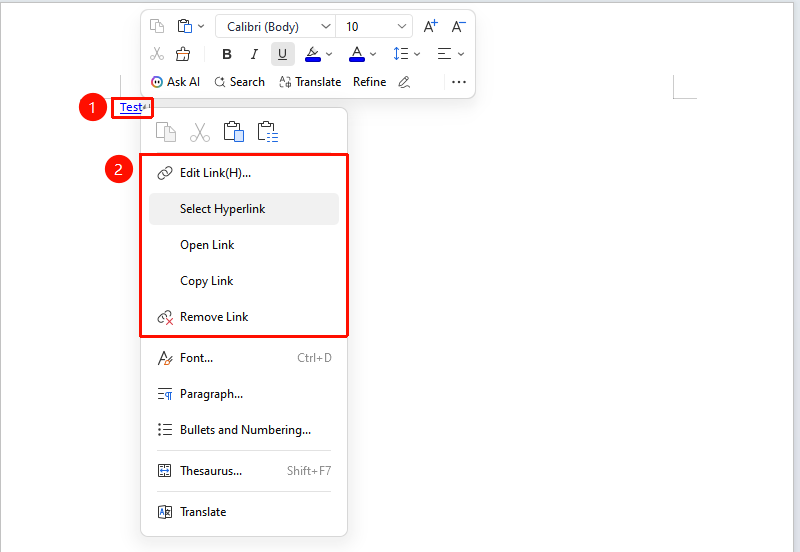Expand the Paste options arrow in the mini toolbar
The height and width of the screenshot is (552, 800).
point(201,26)
